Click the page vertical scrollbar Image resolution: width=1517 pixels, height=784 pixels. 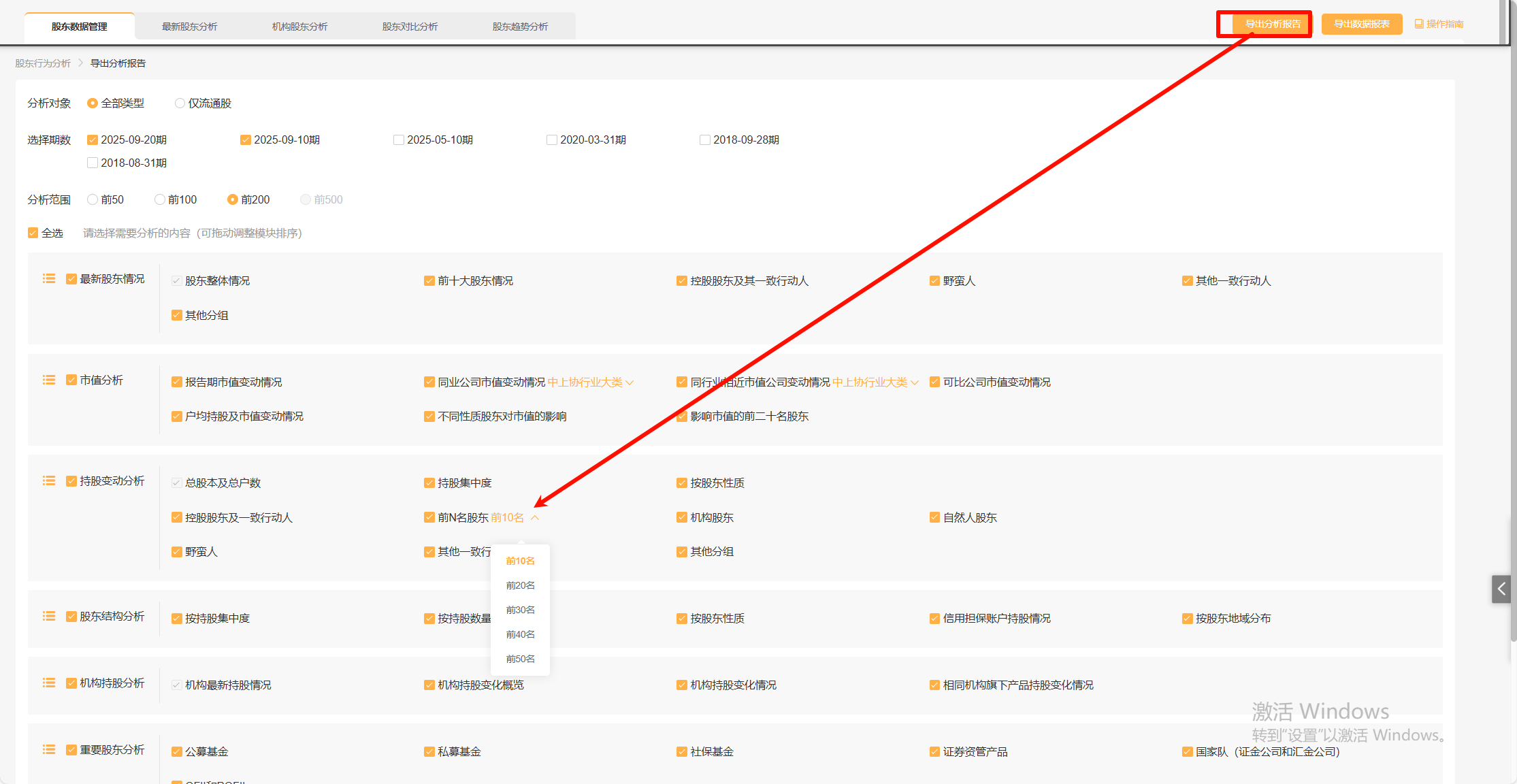click(x=1512, y=340)
